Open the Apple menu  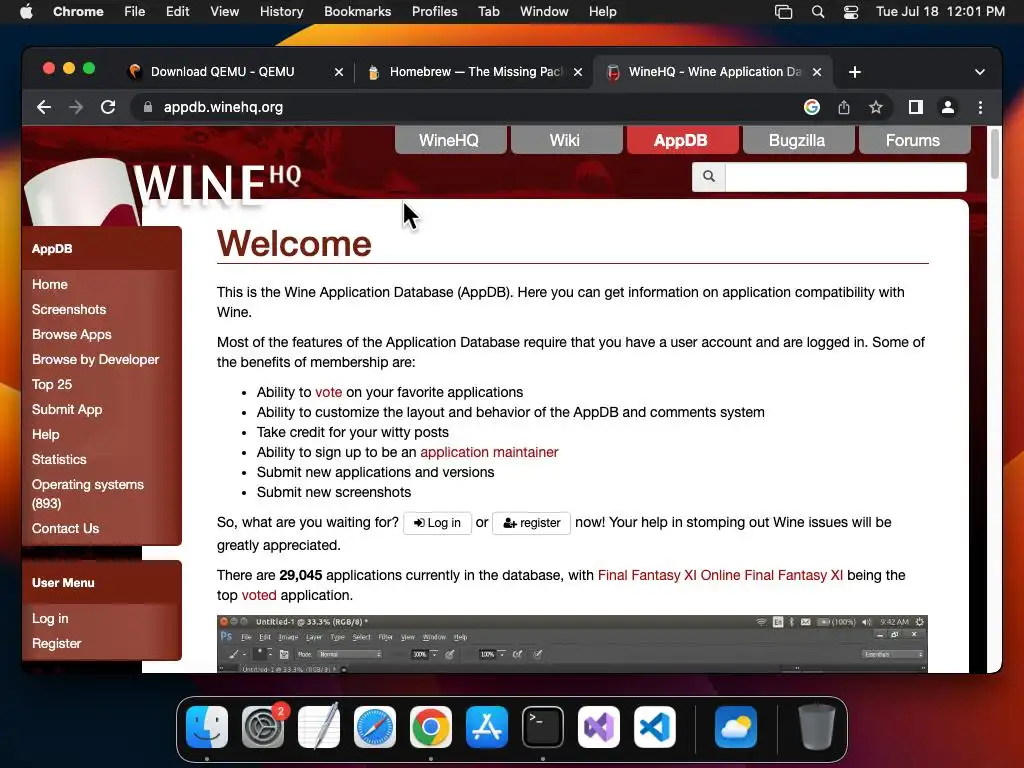click(x=25, y=11)
